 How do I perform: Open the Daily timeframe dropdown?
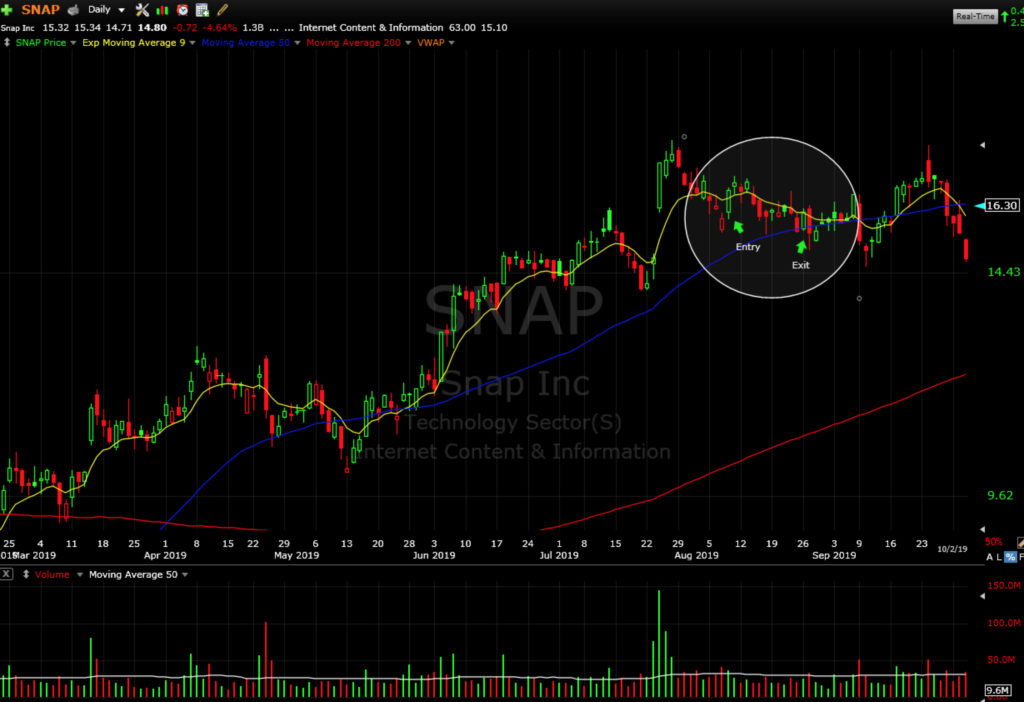coord(106,10)
